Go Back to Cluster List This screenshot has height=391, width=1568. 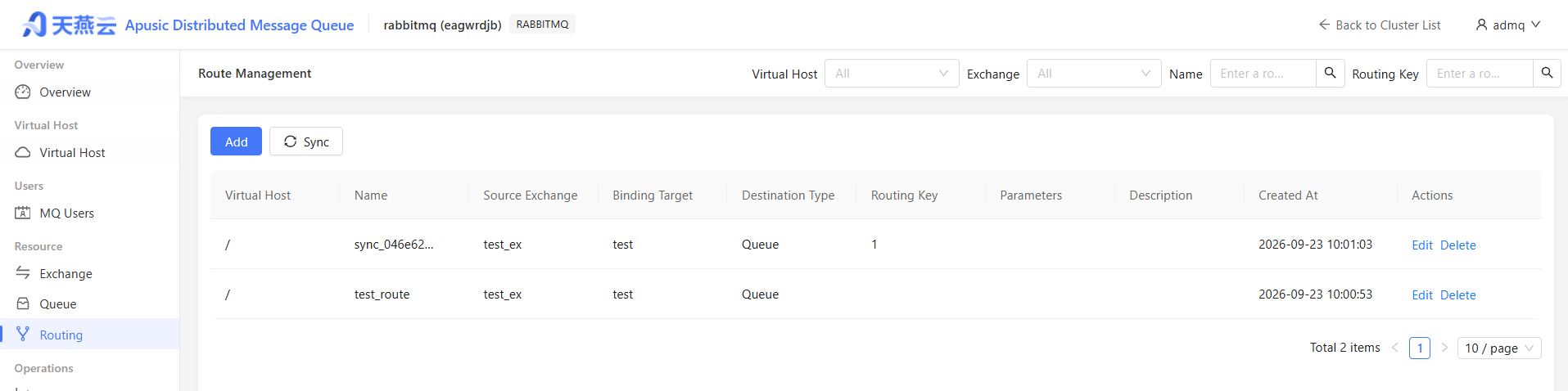pyautogui.click(x=1380, y=25)
